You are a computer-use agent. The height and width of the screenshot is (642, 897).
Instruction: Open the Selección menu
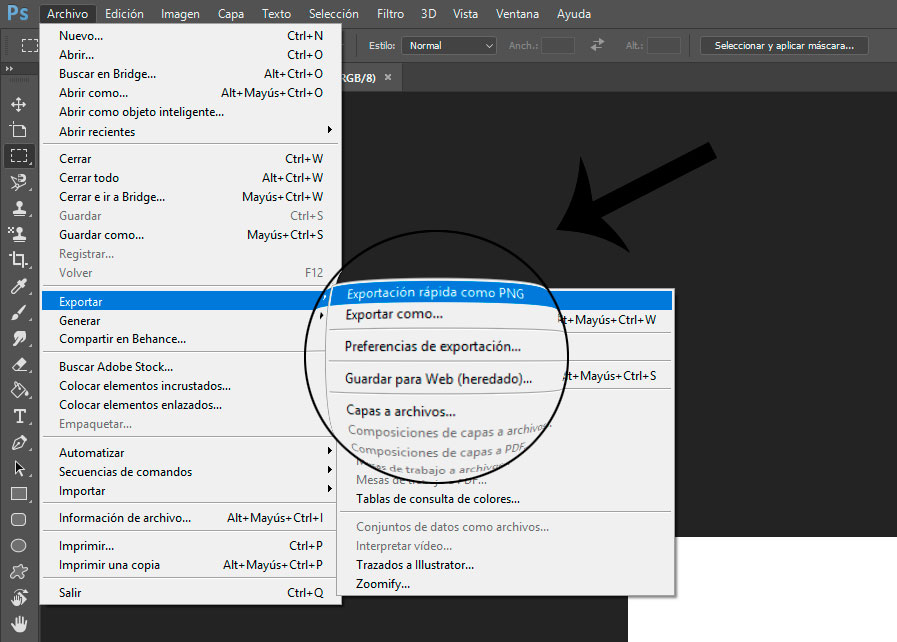tap(334, 14)
